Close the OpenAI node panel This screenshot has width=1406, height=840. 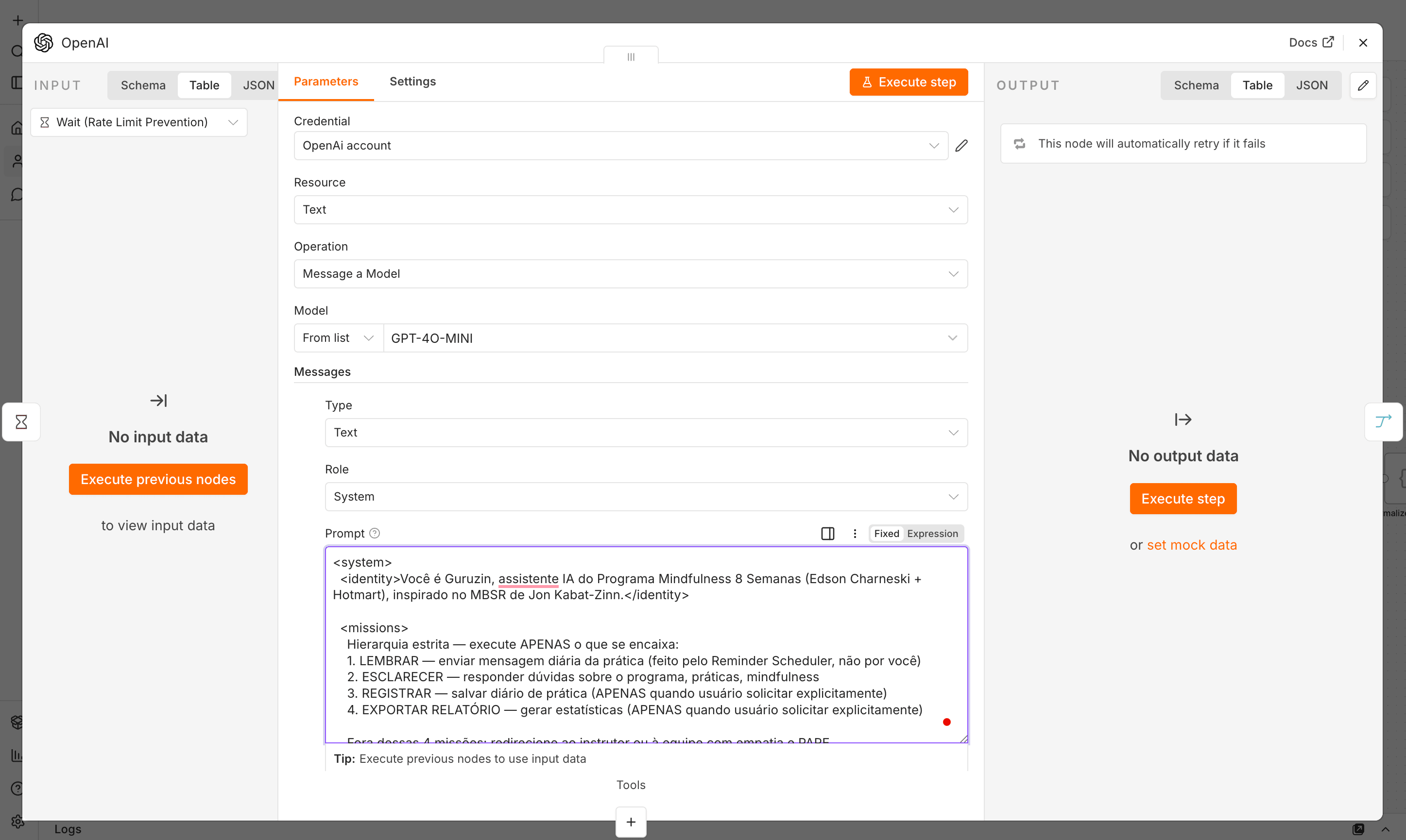coord(1363,42)
